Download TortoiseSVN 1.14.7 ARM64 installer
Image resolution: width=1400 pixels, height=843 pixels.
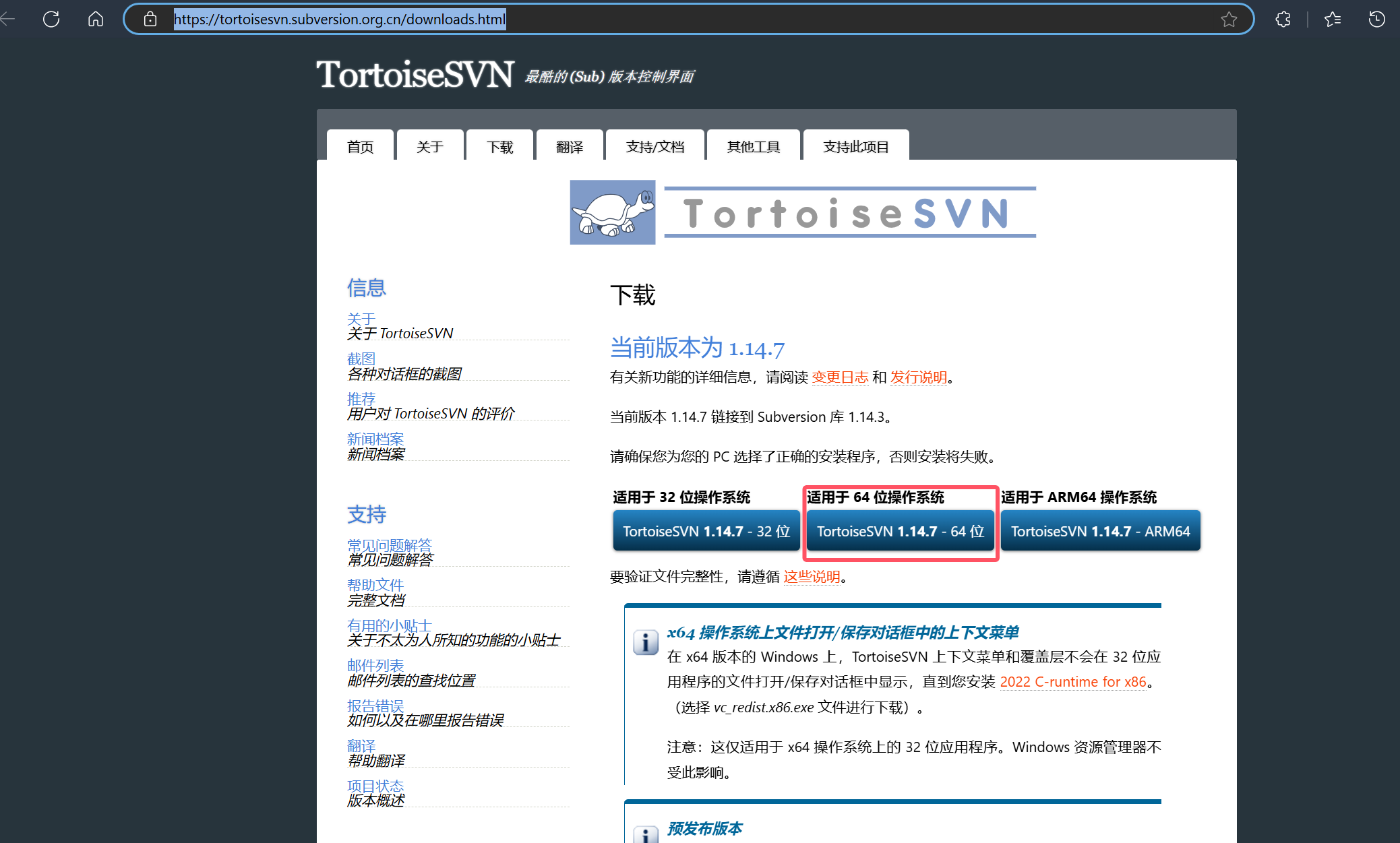(x=1101, y=531)
